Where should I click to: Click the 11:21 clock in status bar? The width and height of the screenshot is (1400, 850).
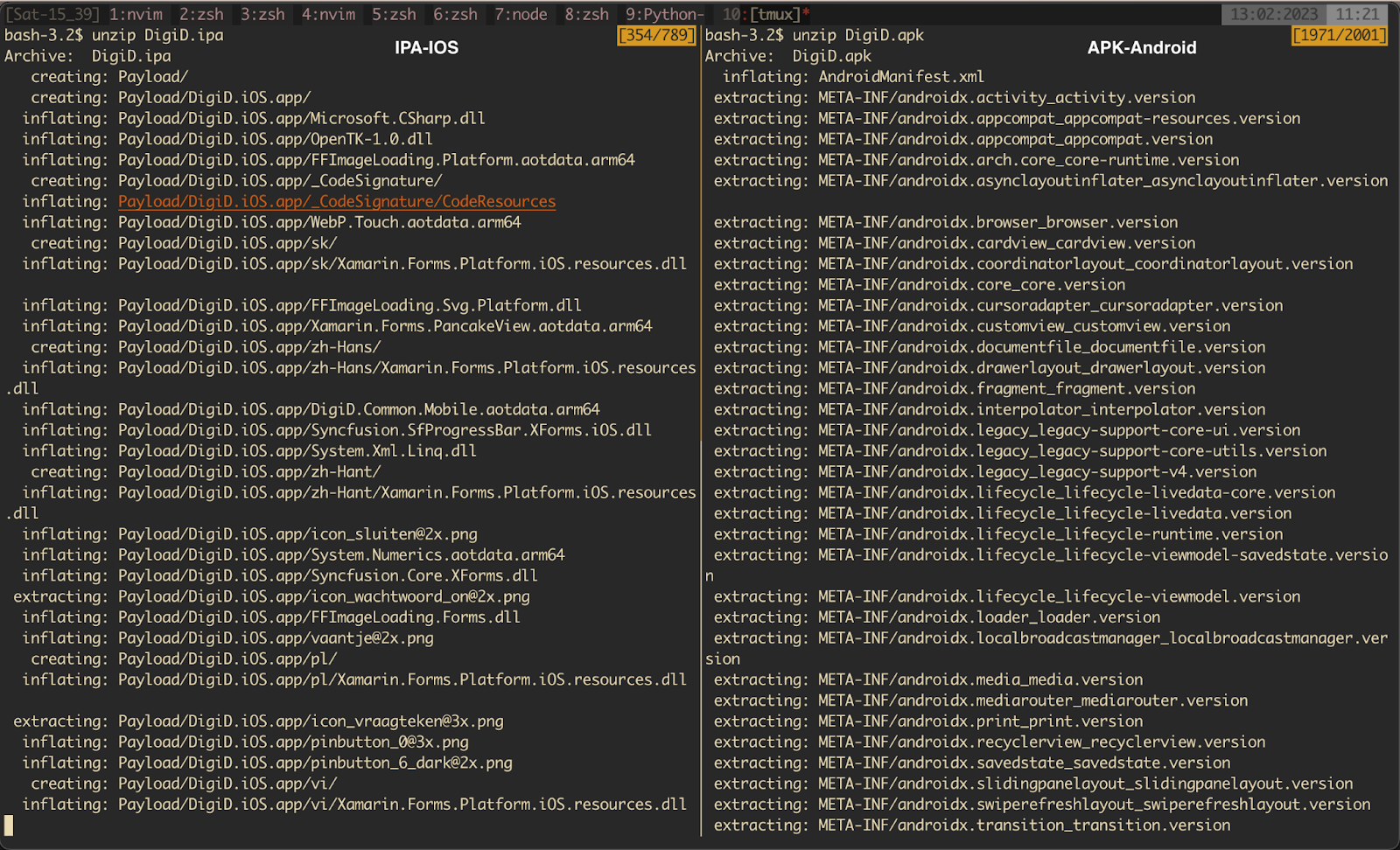click(x=1356, y=14)
